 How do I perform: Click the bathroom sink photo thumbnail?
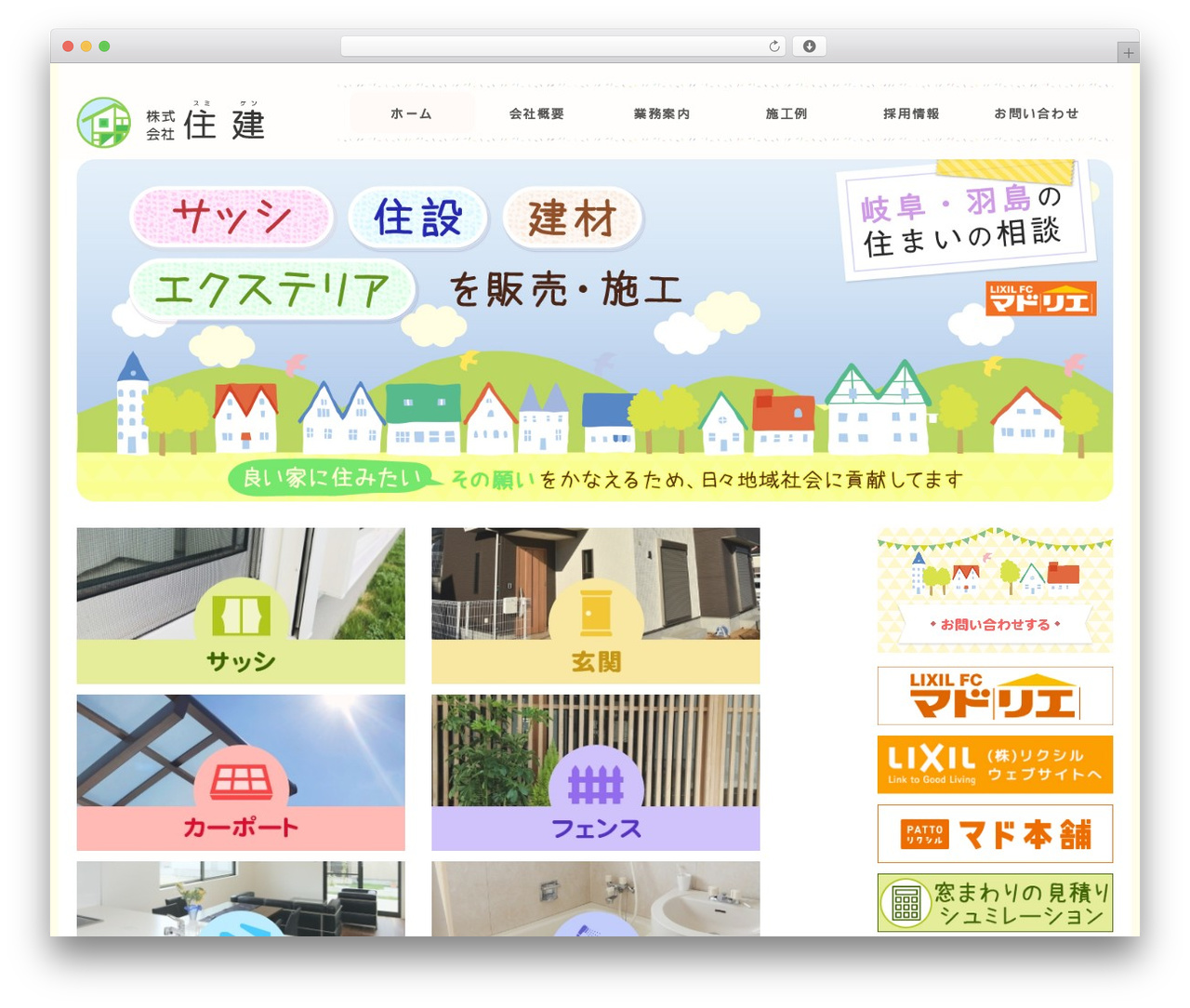(x=596, y=898)
